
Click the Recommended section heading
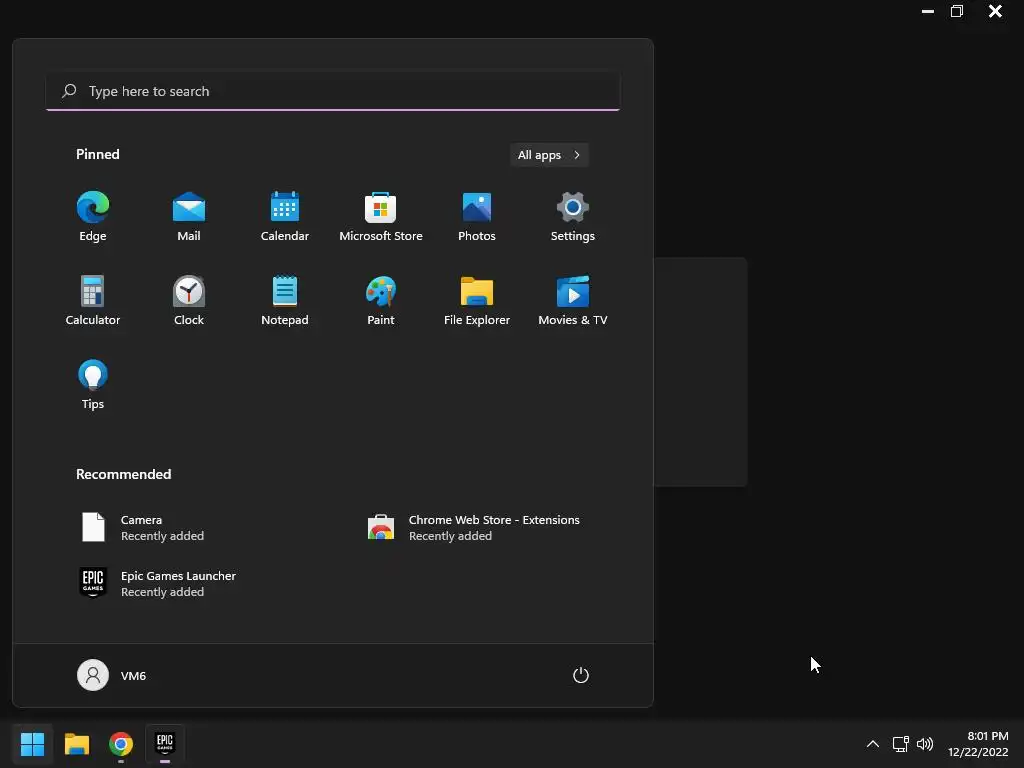[x=123, y=474]
